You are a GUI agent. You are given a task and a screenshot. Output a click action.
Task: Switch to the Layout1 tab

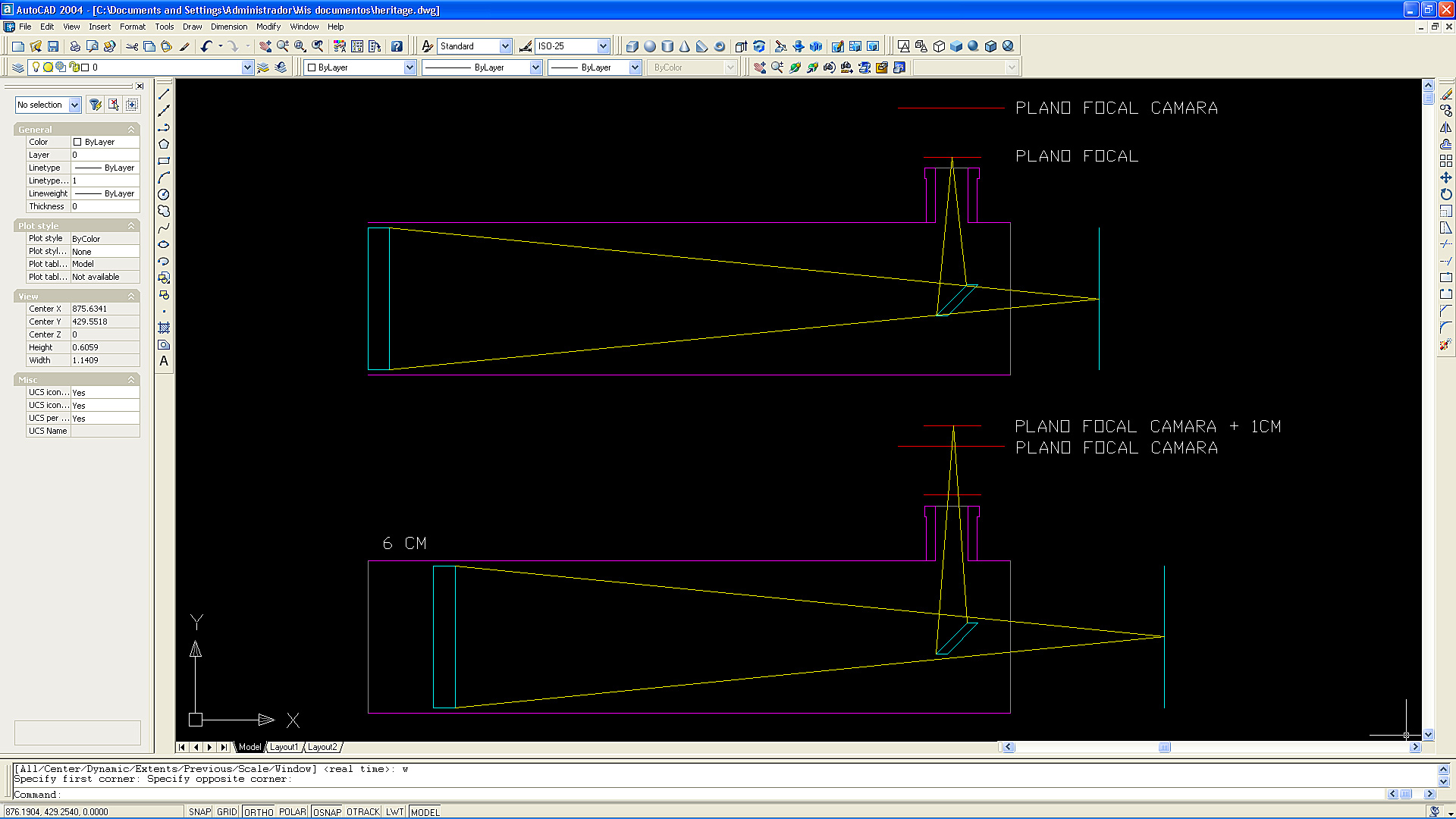[284, 747]
